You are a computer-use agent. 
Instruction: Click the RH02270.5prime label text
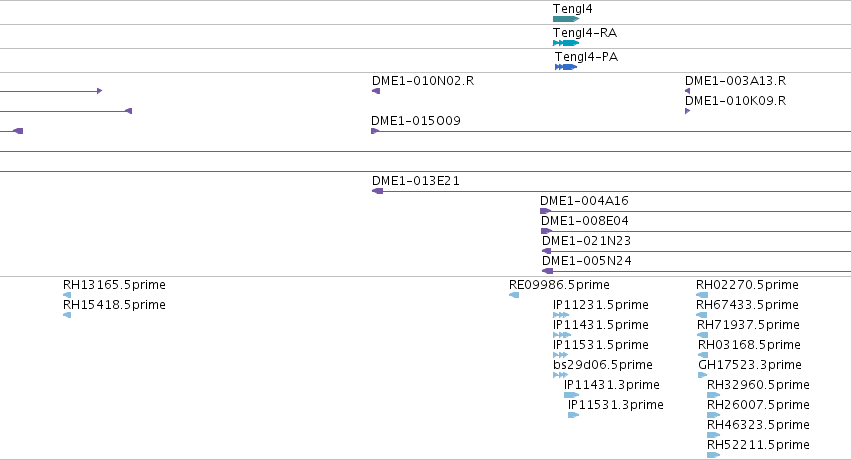pyautogui.click(x=747, y=285)
